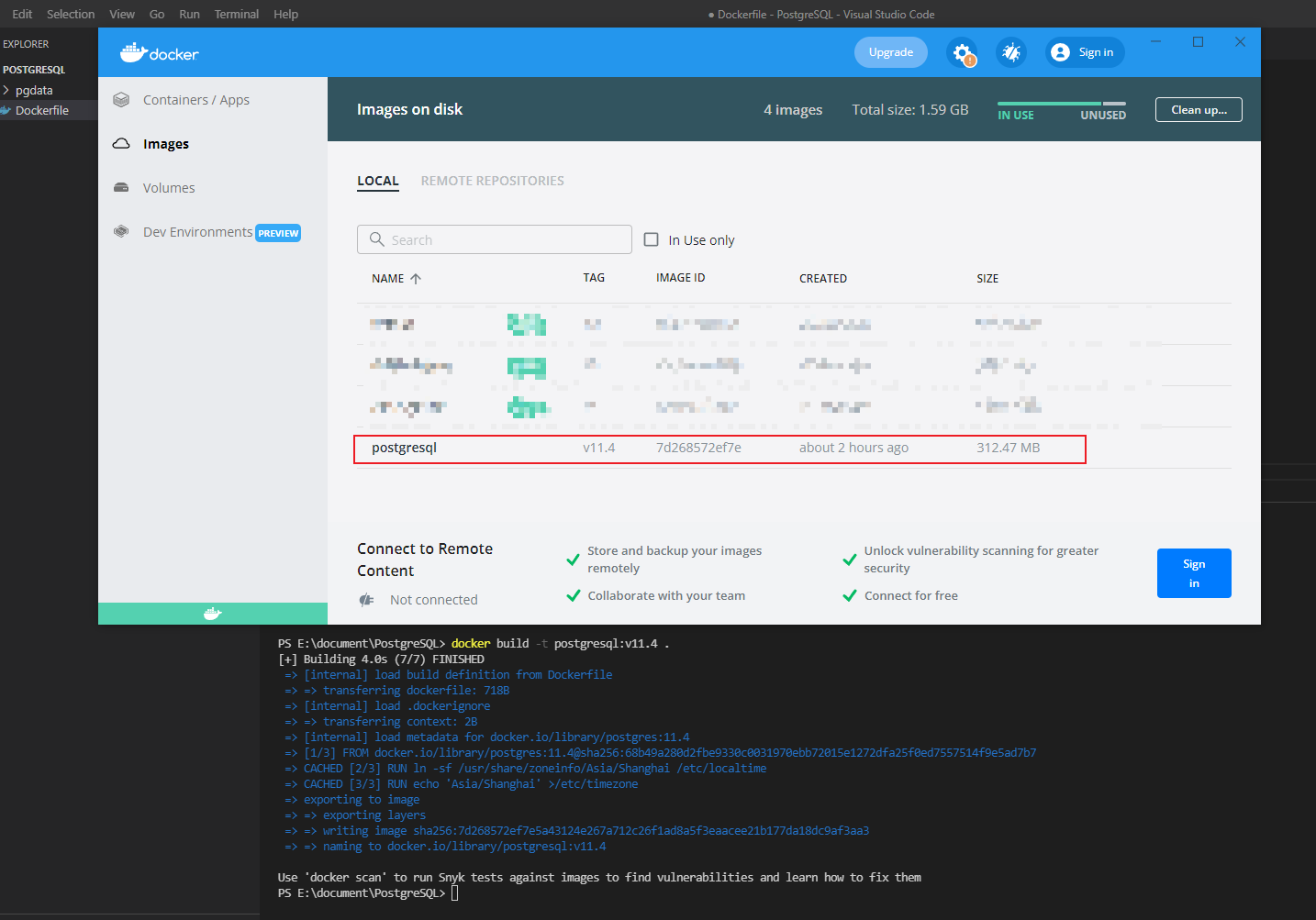The height and width of the screenshot is (920, 1316).
Task: Open Docker settings gear icon
Action: pos(962,52)
